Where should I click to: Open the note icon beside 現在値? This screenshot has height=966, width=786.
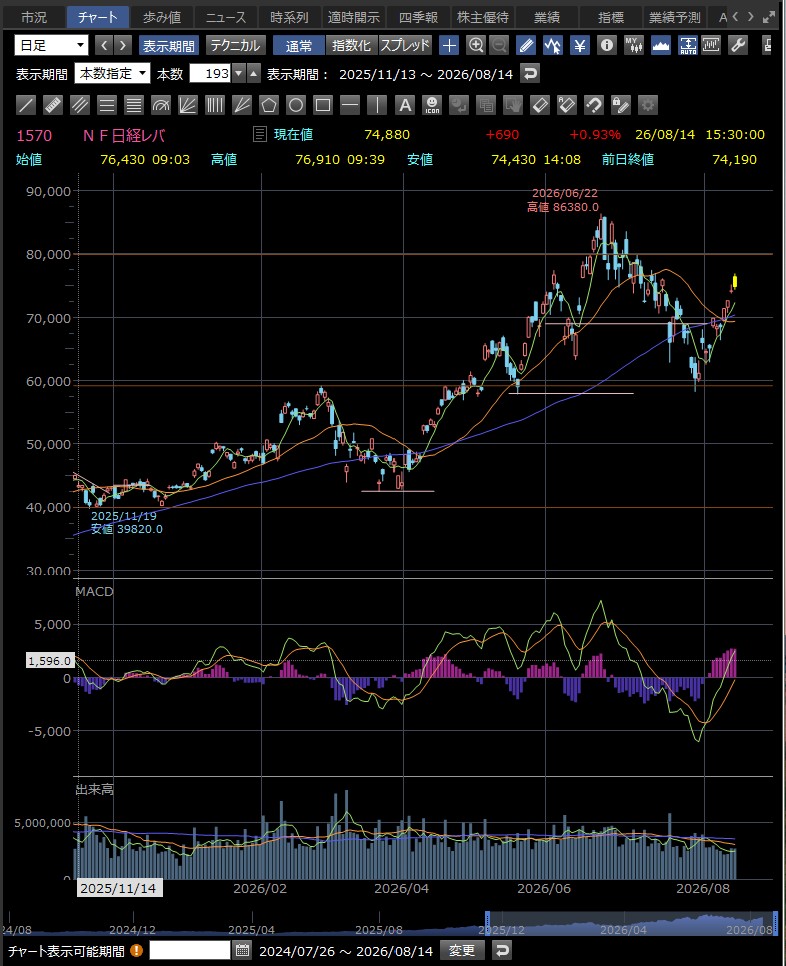[260, 134]
